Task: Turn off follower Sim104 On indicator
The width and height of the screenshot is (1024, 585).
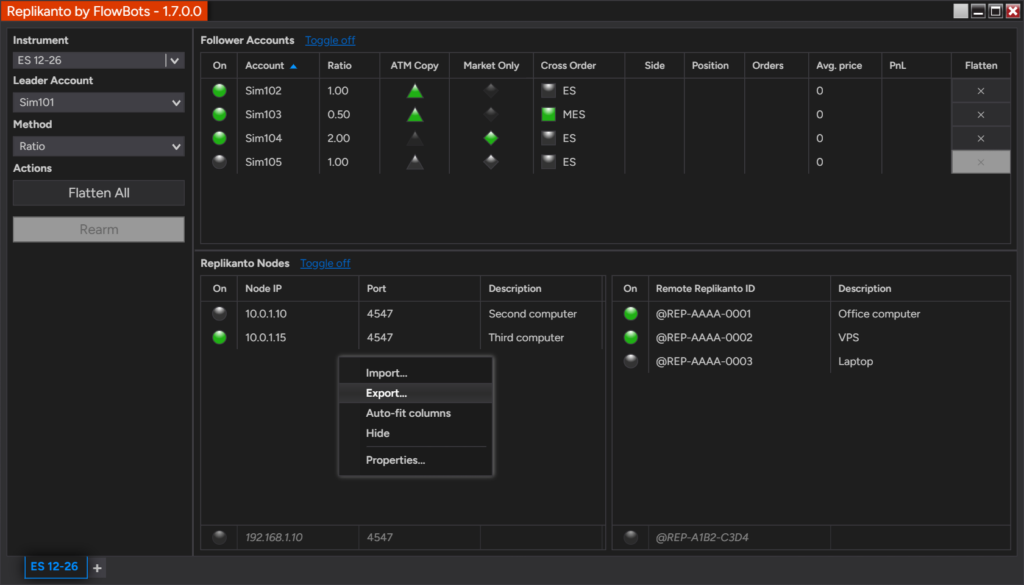Action: [219, 138]
